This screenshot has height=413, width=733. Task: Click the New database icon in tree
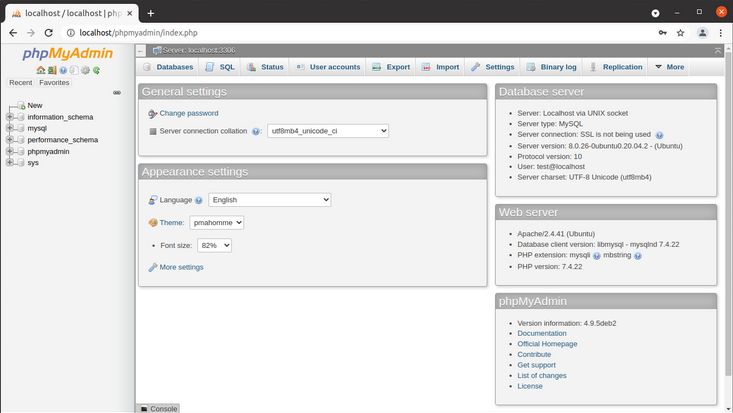[x=21, y=106]
